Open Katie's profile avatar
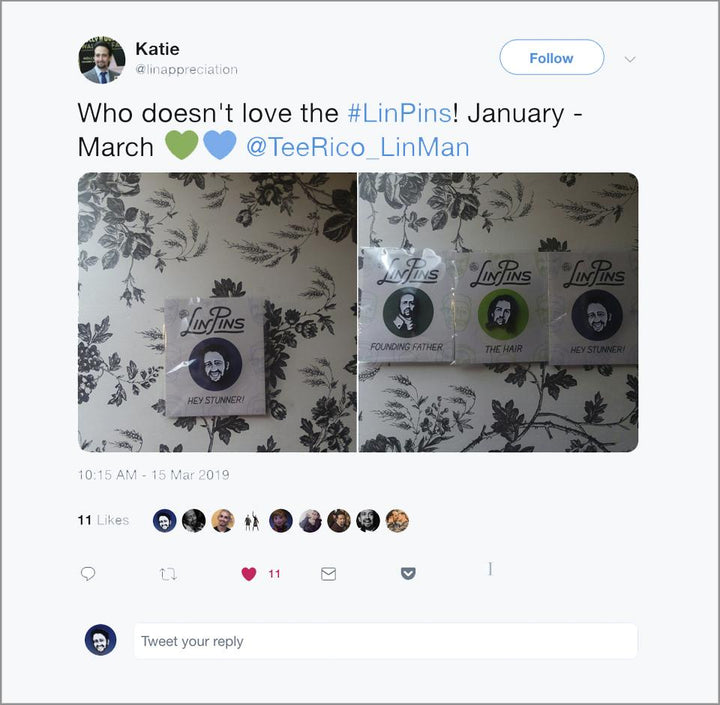Image resolution: width=720 pixels, height=705 pixels. point(101,60)
